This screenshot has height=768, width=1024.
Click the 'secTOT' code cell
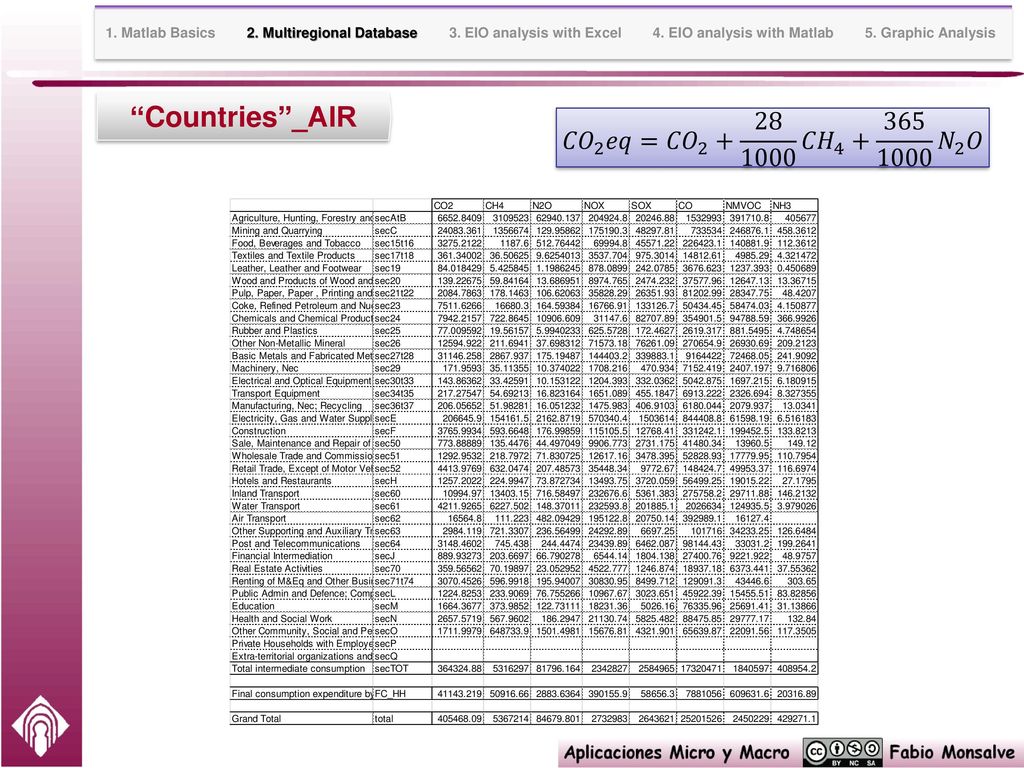point(402,669)
